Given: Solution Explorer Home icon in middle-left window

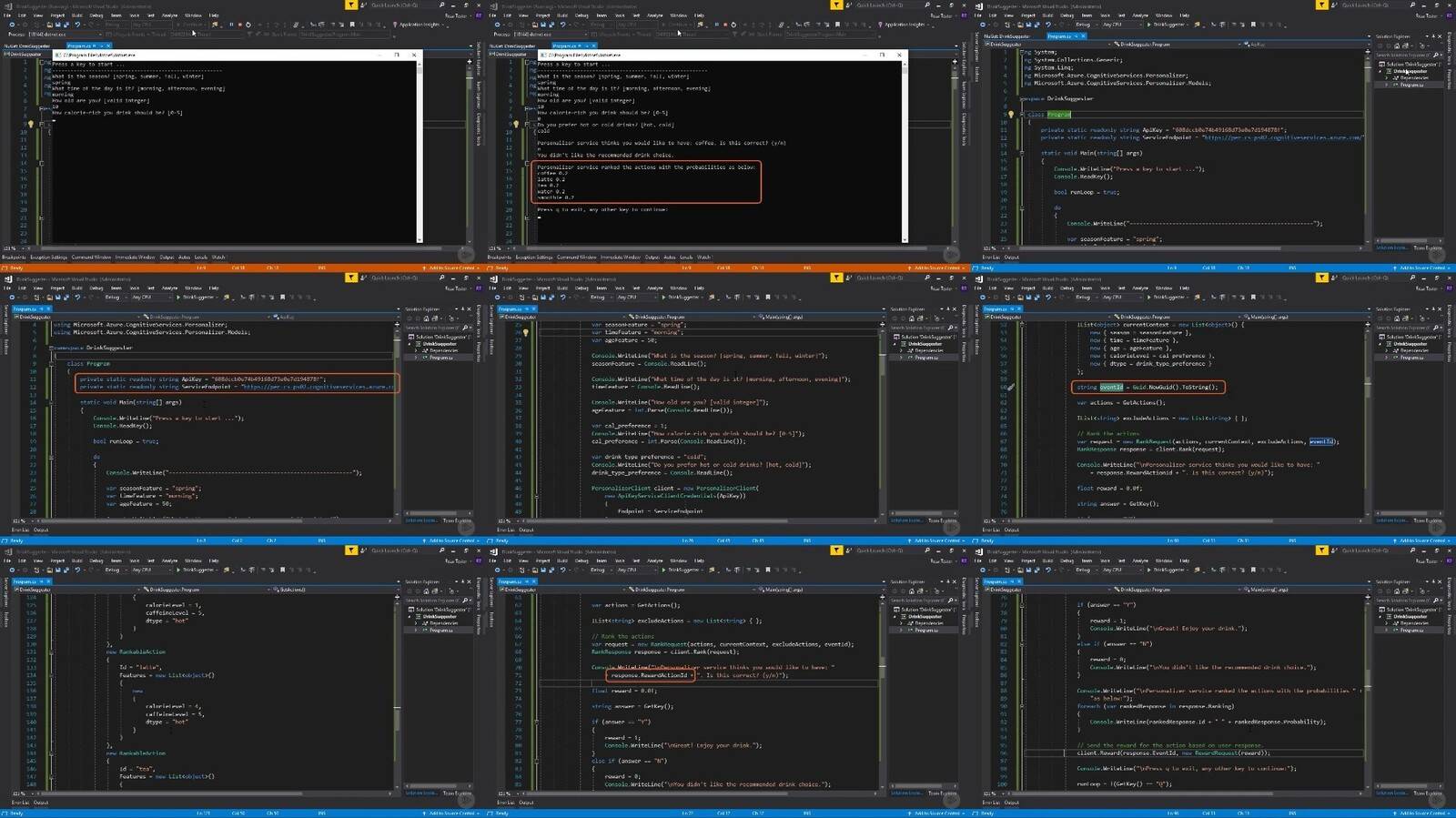Looking at the screenshot, I should 426,318.
